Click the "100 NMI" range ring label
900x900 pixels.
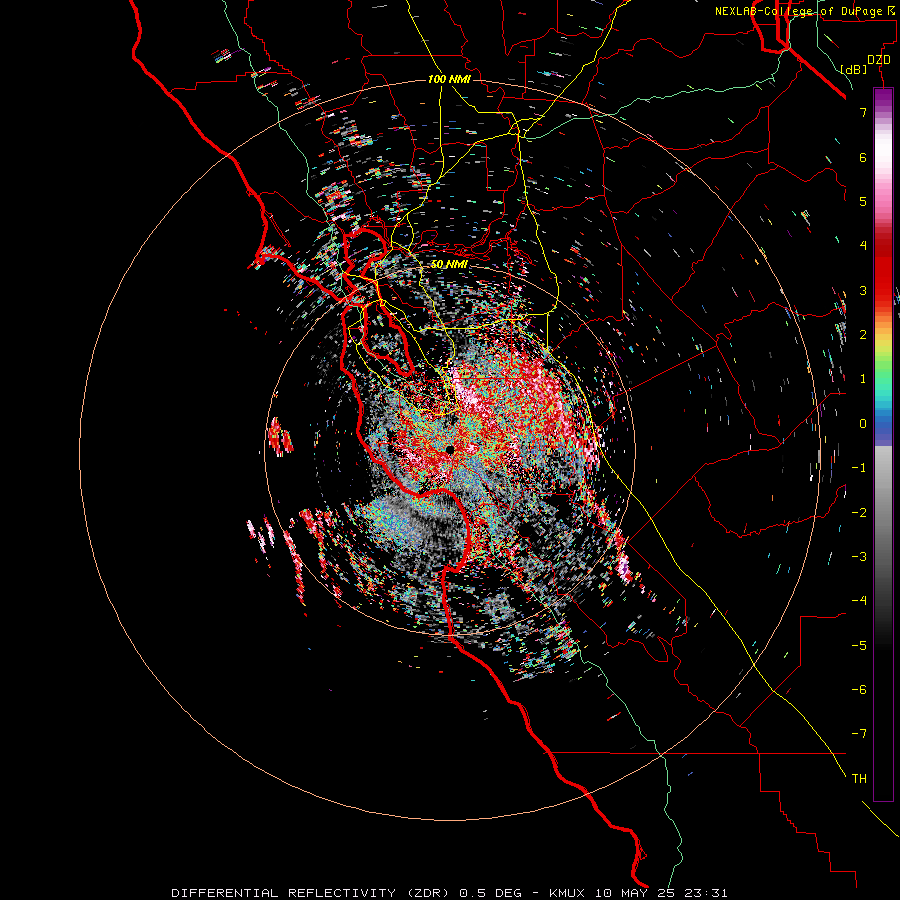click(x=449, y=79)
